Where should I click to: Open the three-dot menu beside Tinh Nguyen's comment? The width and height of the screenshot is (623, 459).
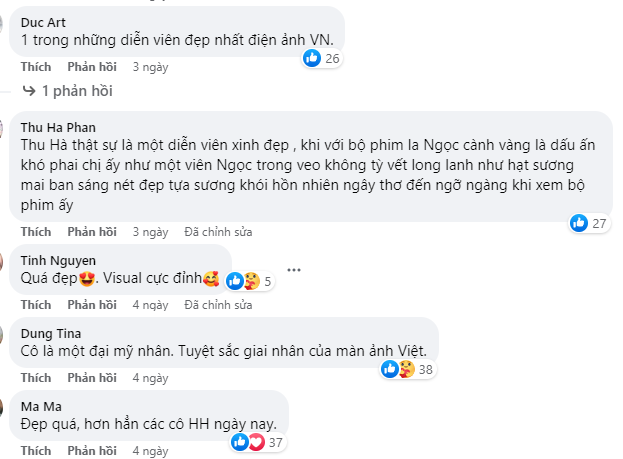coord(293,270)
